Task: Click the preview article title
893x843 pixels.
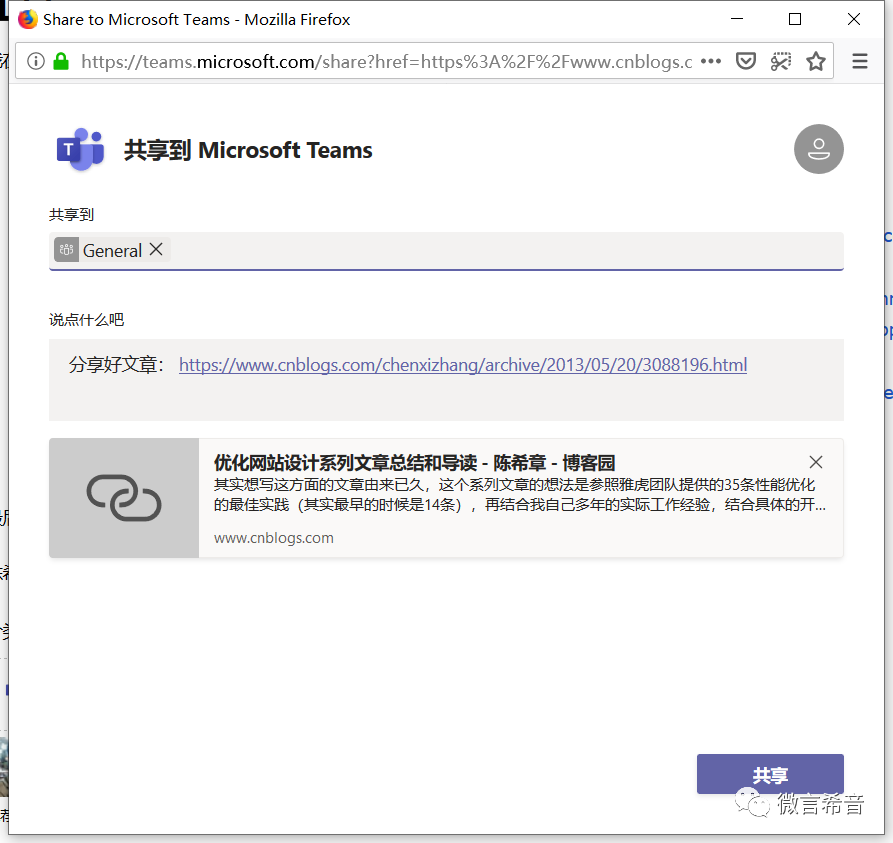Action: click(415, 463)
